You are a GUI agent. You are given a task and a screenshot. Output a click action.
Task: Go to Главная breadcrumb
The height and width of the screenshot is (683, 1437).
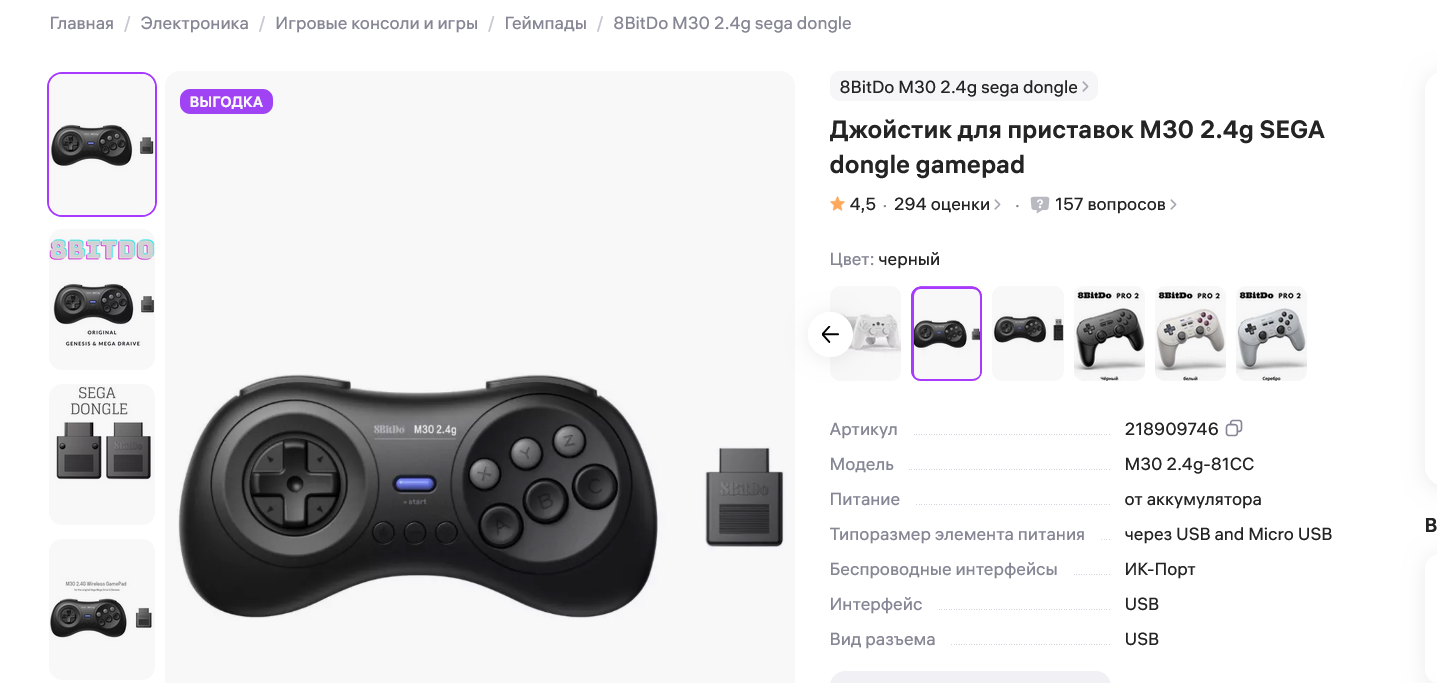point(82,23)
